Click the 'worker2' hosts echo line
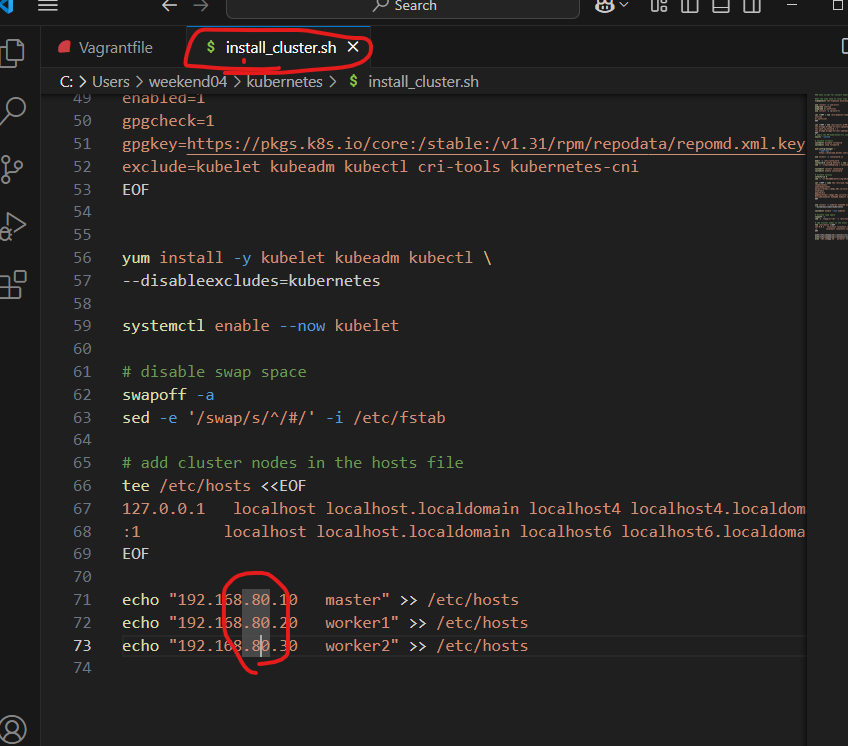 (325, 646)
